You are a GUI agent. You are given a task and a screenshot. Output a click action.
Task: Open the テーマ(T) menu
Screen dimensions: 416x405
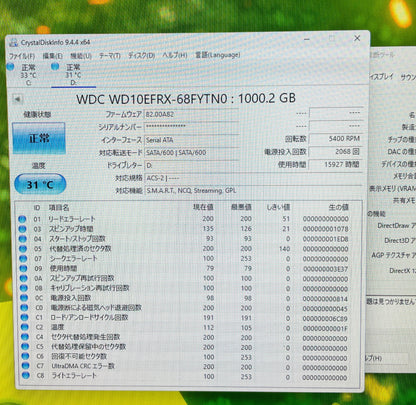110,56
